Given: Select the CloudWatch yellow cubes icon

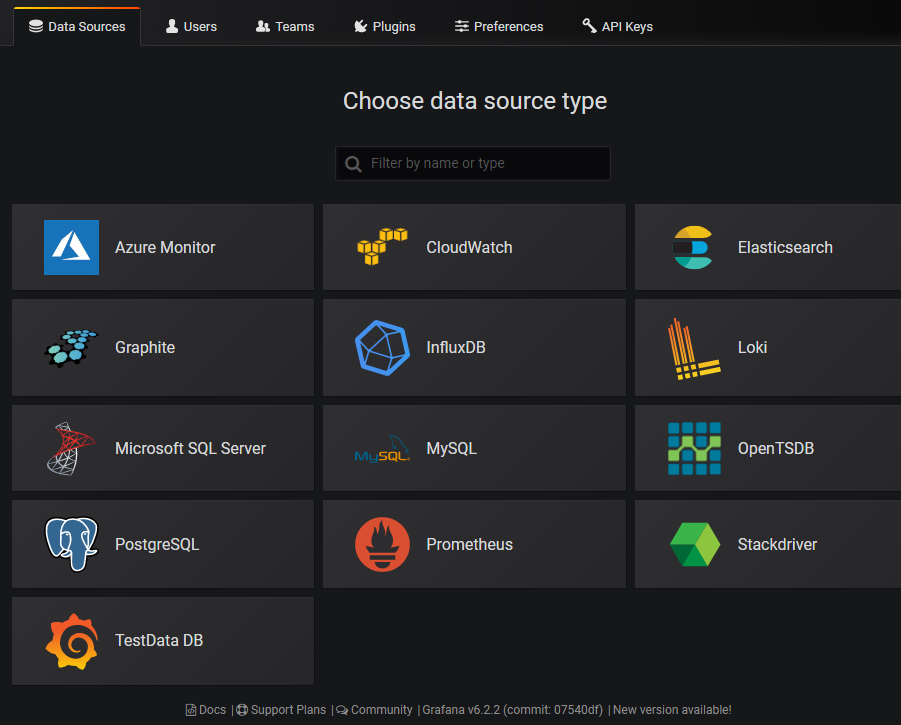Looking at the screenshot, I should pos(382,247).
